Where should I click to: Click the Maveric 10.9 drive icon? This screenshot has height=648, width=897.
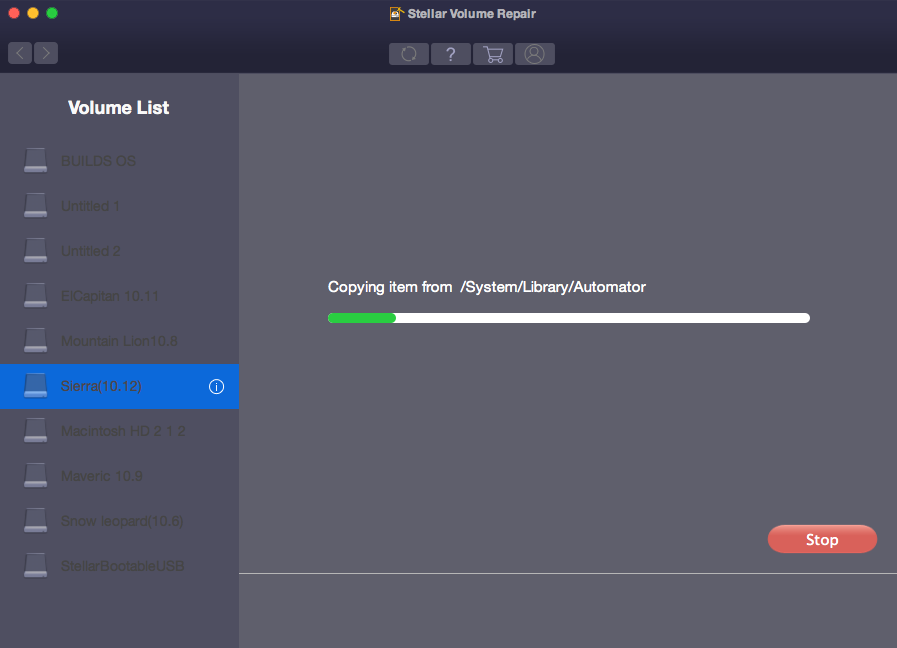[x=35, y=476]
